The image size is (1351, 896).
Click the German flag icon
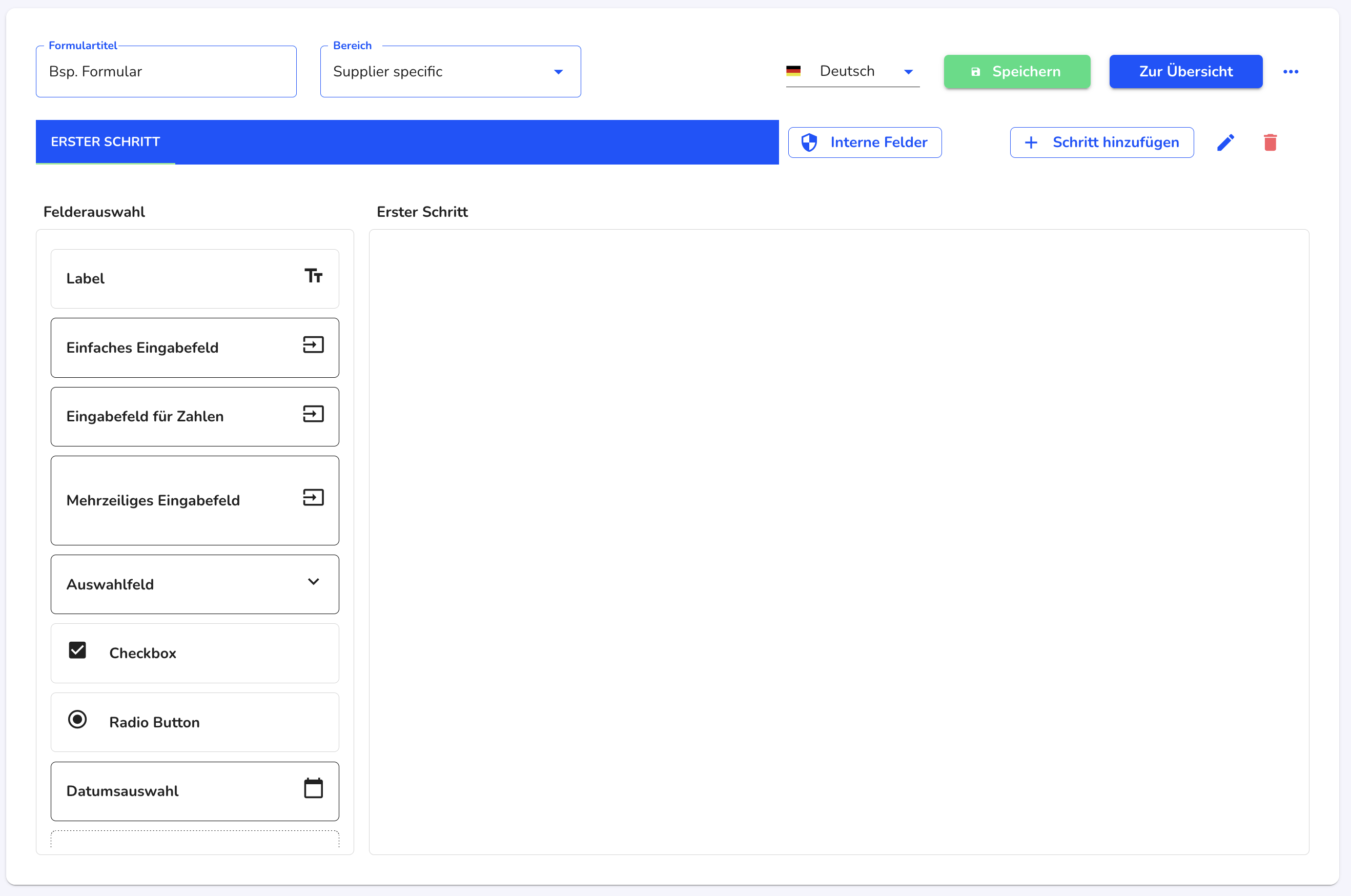[x=793, y=71]
